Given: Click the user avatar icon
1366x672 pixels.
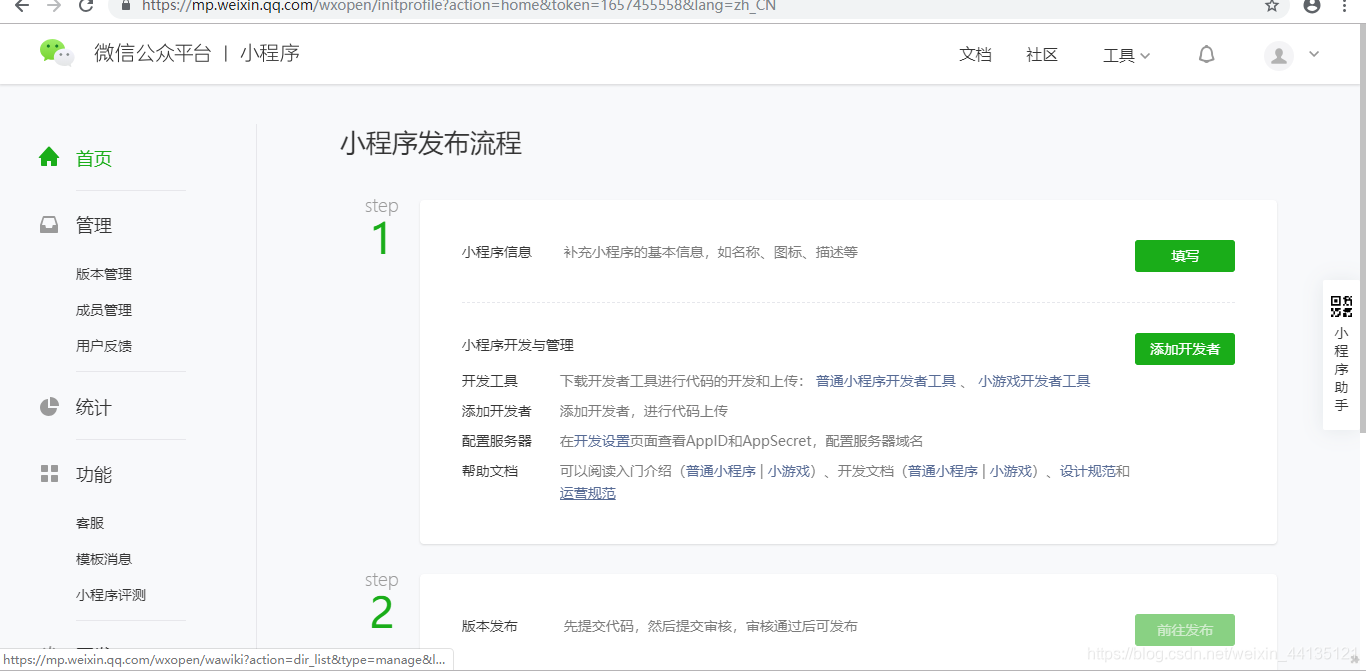Looking at the screenshot, I should tap(1279, 56).
